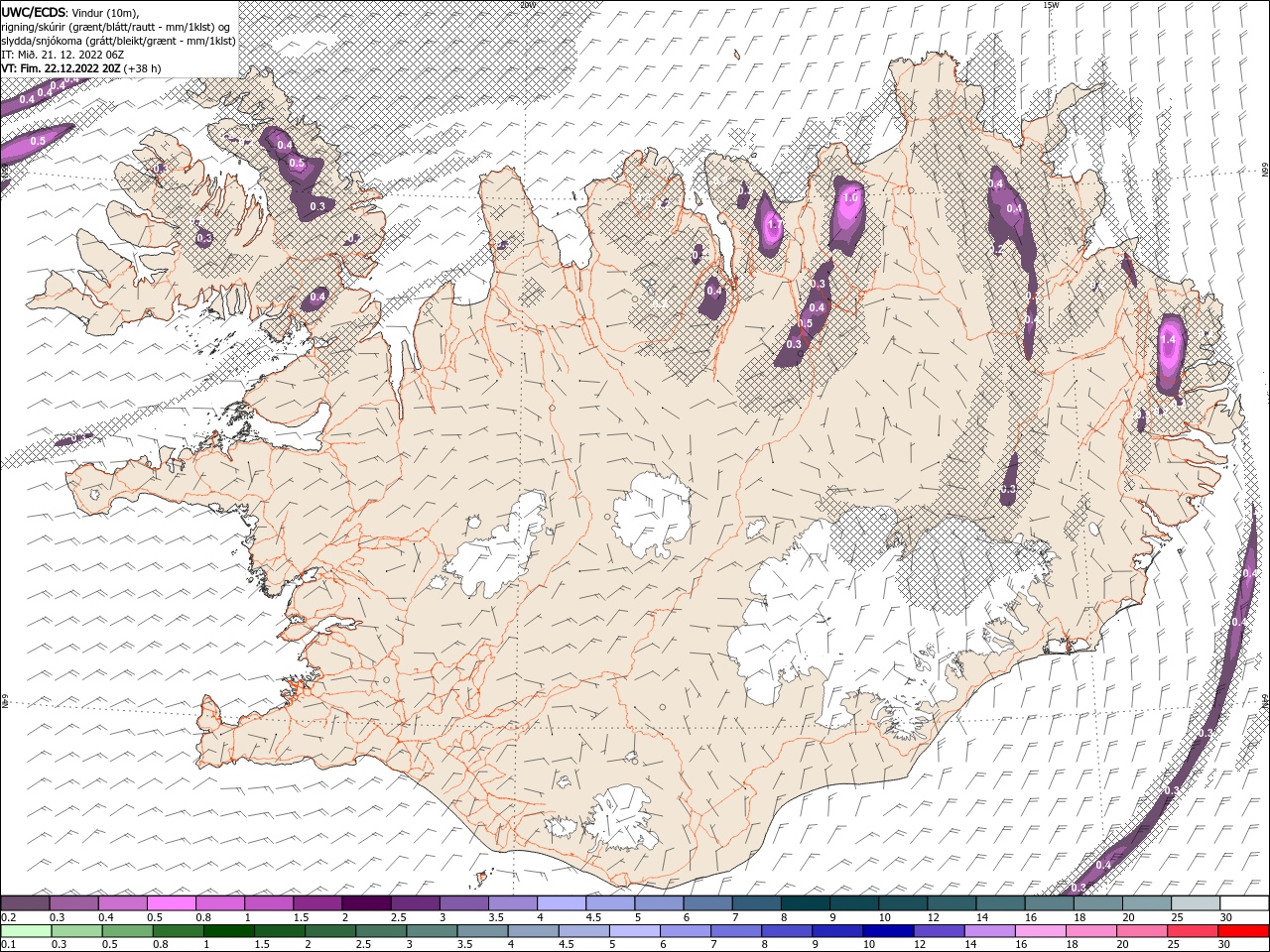The height and width of the screenshot is (952, 1270).
Task: Click the 'VT: Fim. 22.12.2022 20Z (+38 h)' line
Action: pyautogui.click(x=81, y=68)
